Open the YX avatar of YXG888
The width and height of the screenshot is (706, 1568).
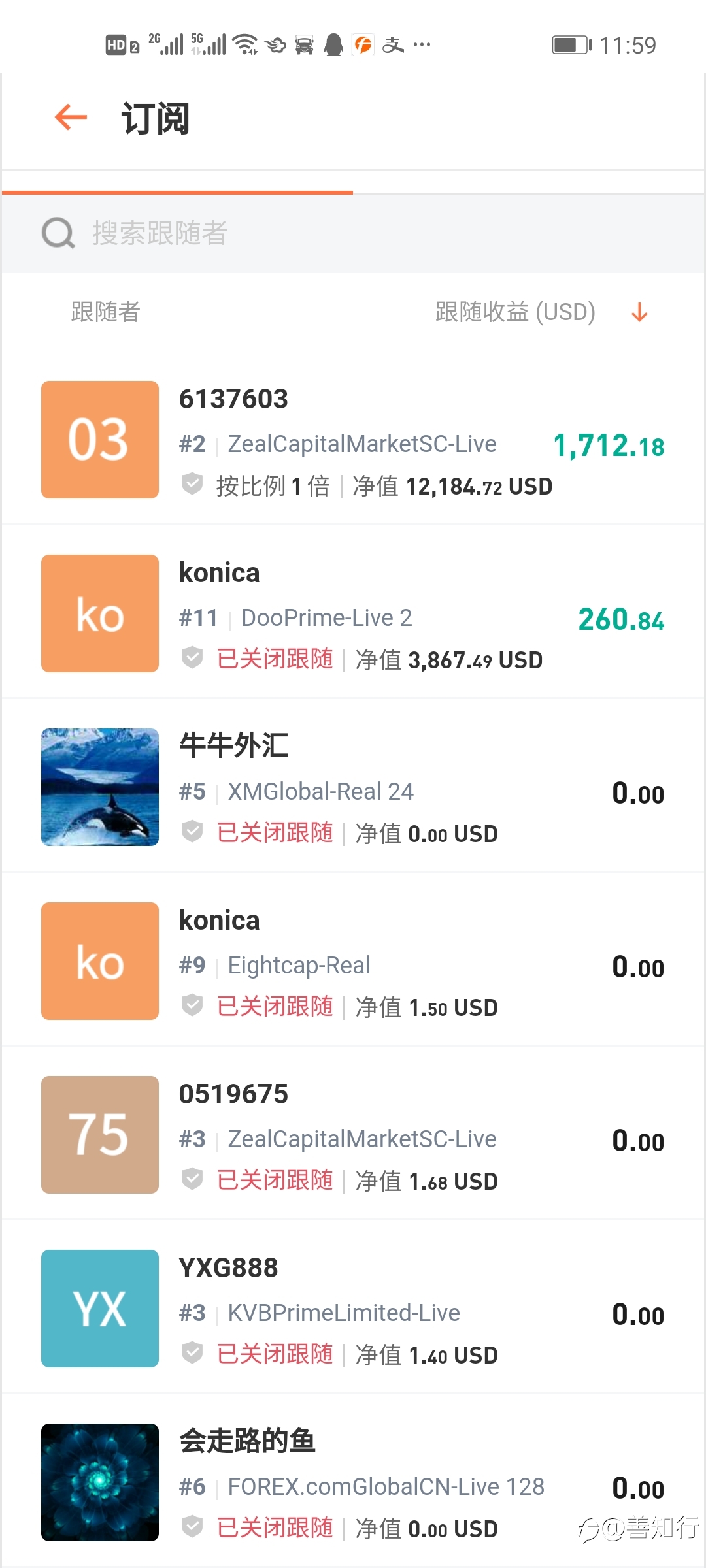pos(100,1309)
